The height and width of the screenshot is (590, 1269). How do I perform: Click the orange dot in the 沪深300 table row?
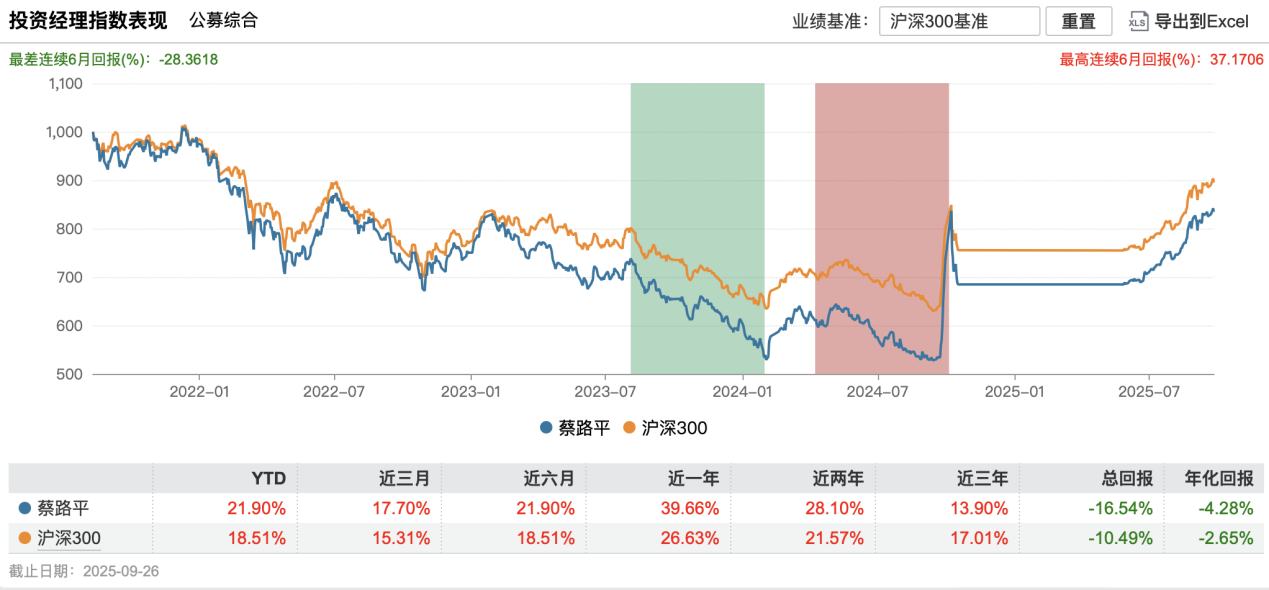[x=24, y=539]
